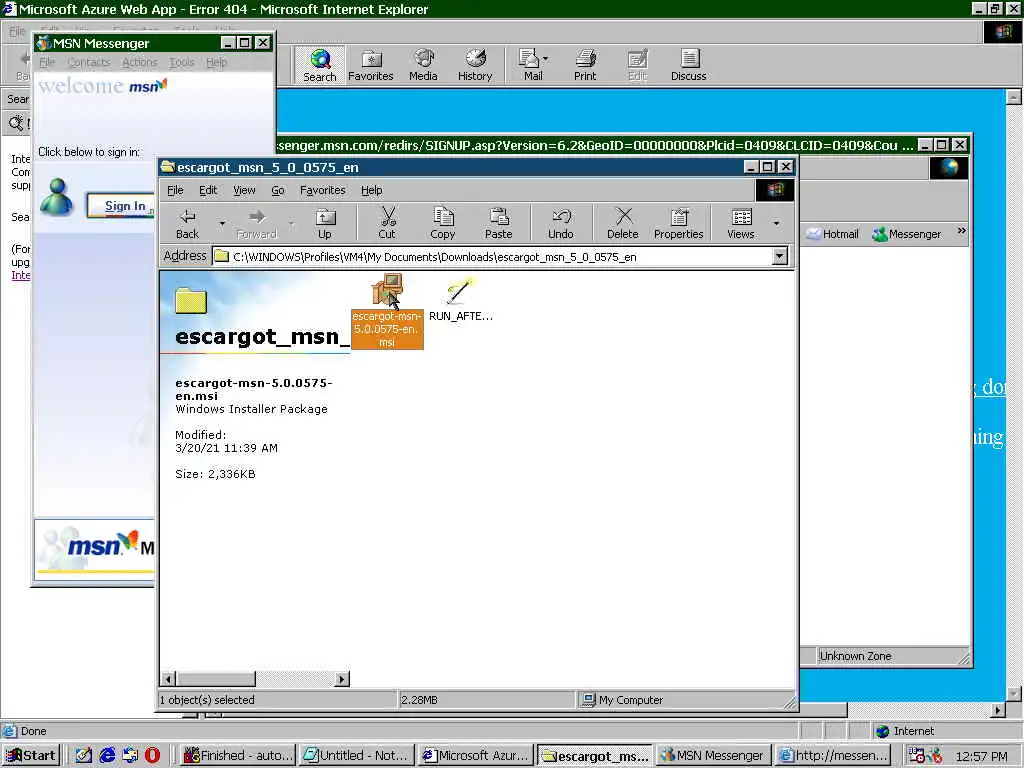Open Favorites menu in escargot folder

tap(323, 190)
